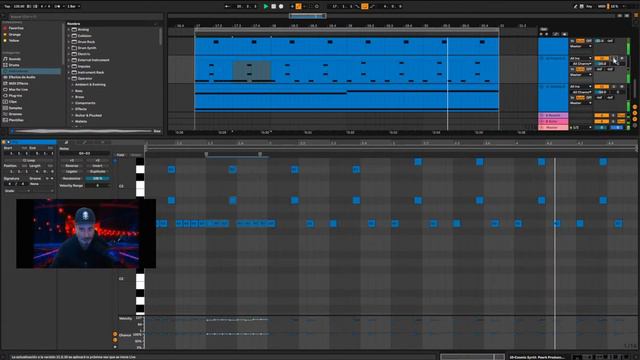
Task: Click Reverse in the Notes panel
Action: tap(72, 166)
